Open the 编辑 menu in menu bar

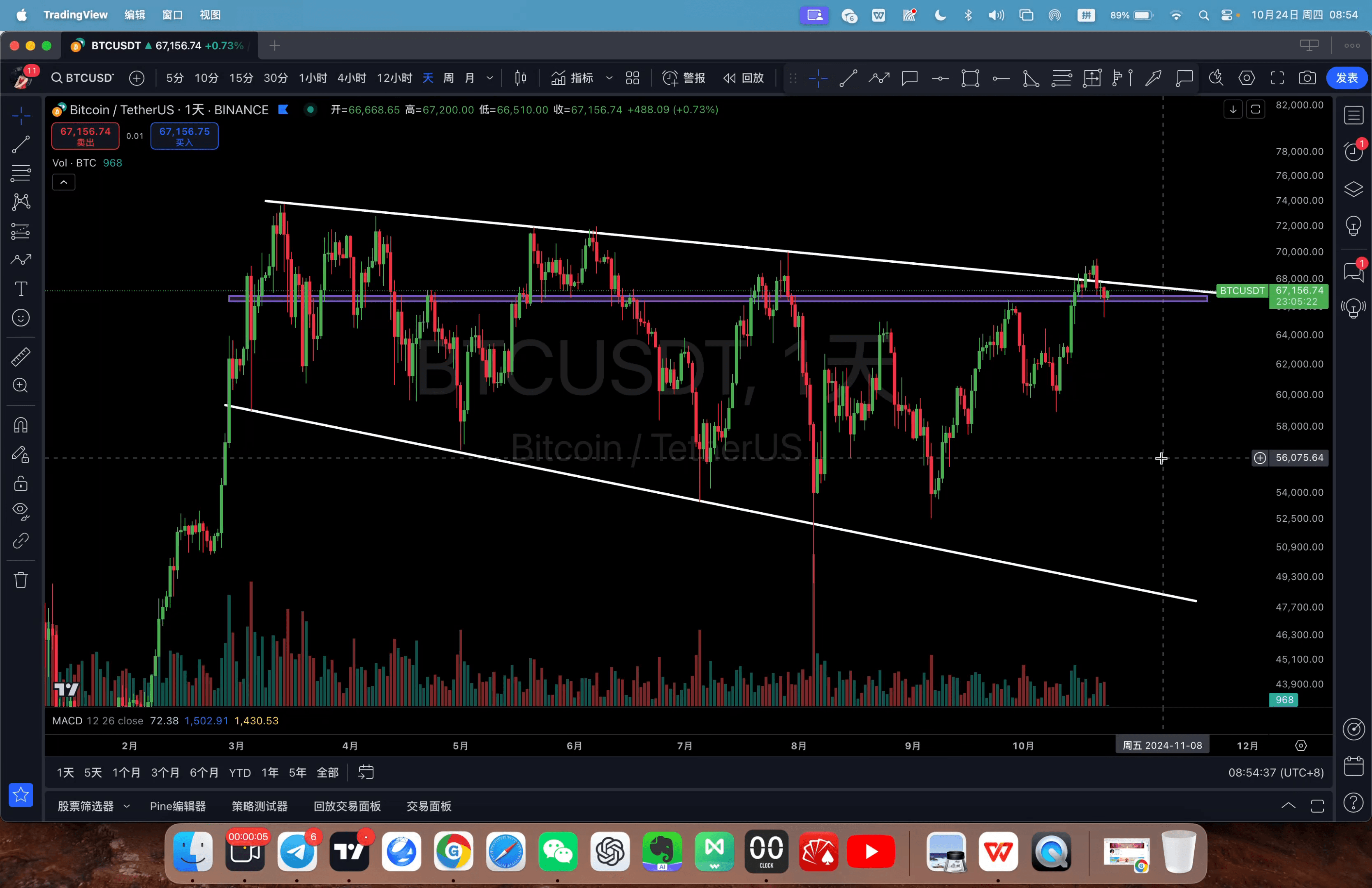(135, 15)
